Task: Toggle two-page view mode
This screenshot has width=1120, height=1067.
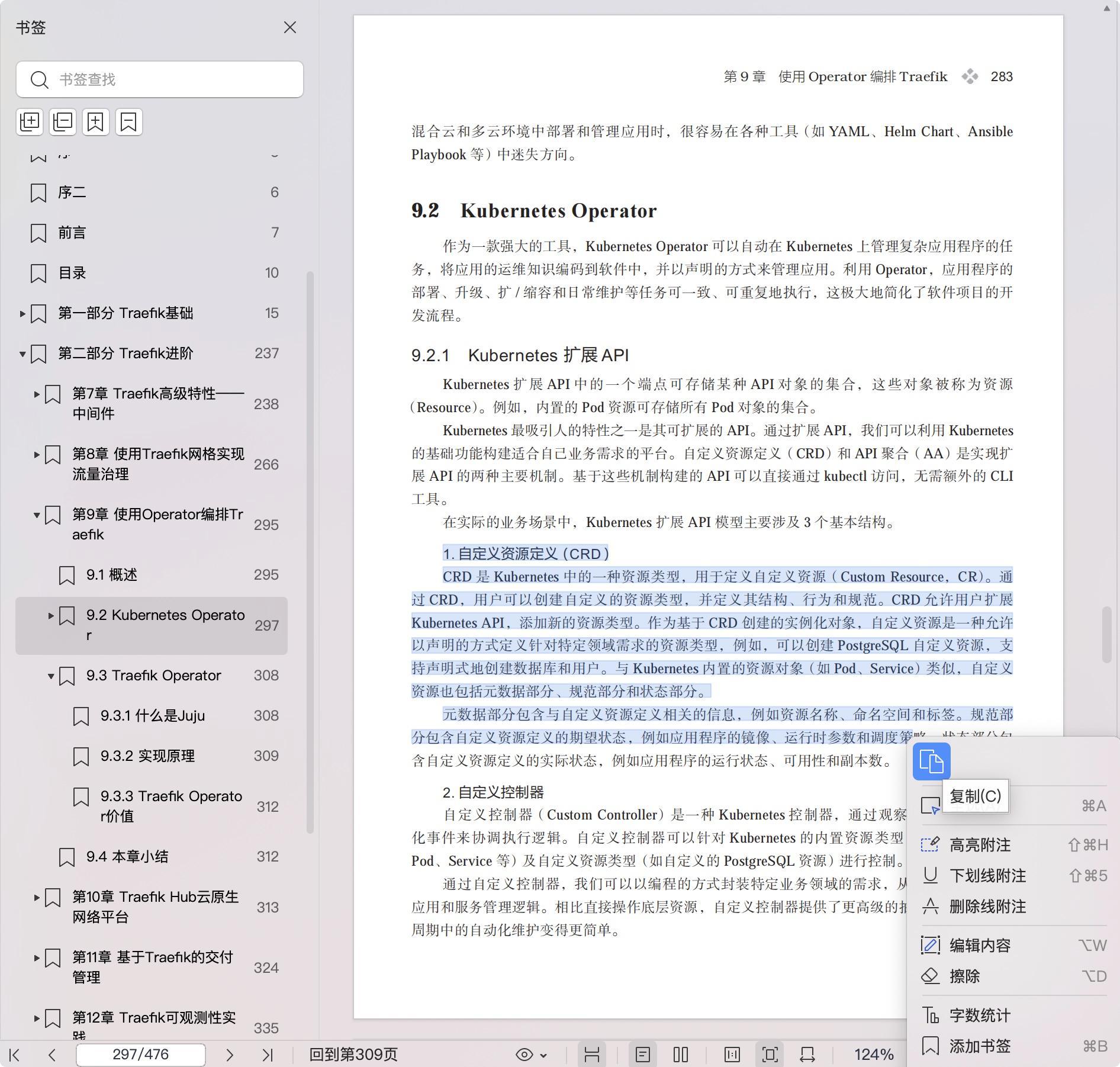Action: tap(681, 1055)
